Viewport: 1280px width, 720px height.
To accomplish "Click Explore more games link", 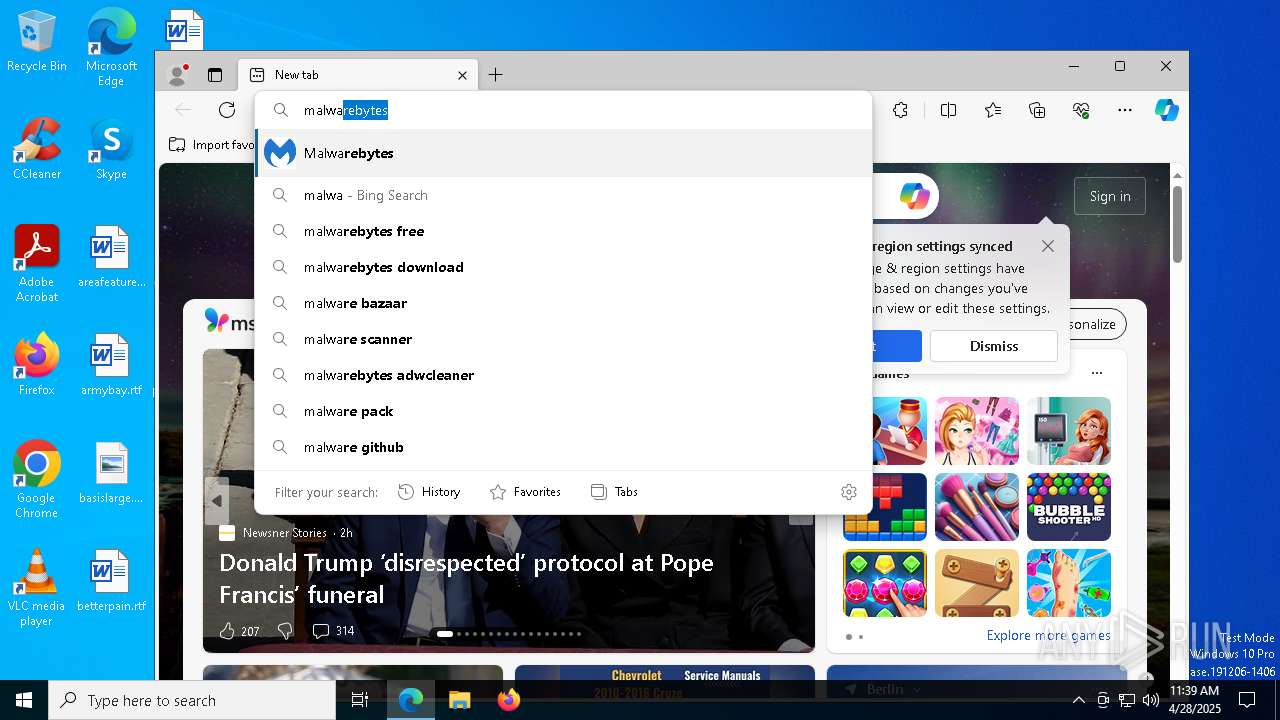I will tap(1048, 635).
